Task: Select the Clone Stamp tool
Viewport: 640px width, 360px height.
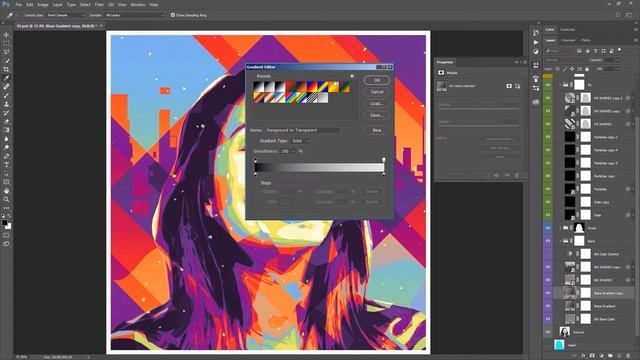Action: [x=6, y=104]
